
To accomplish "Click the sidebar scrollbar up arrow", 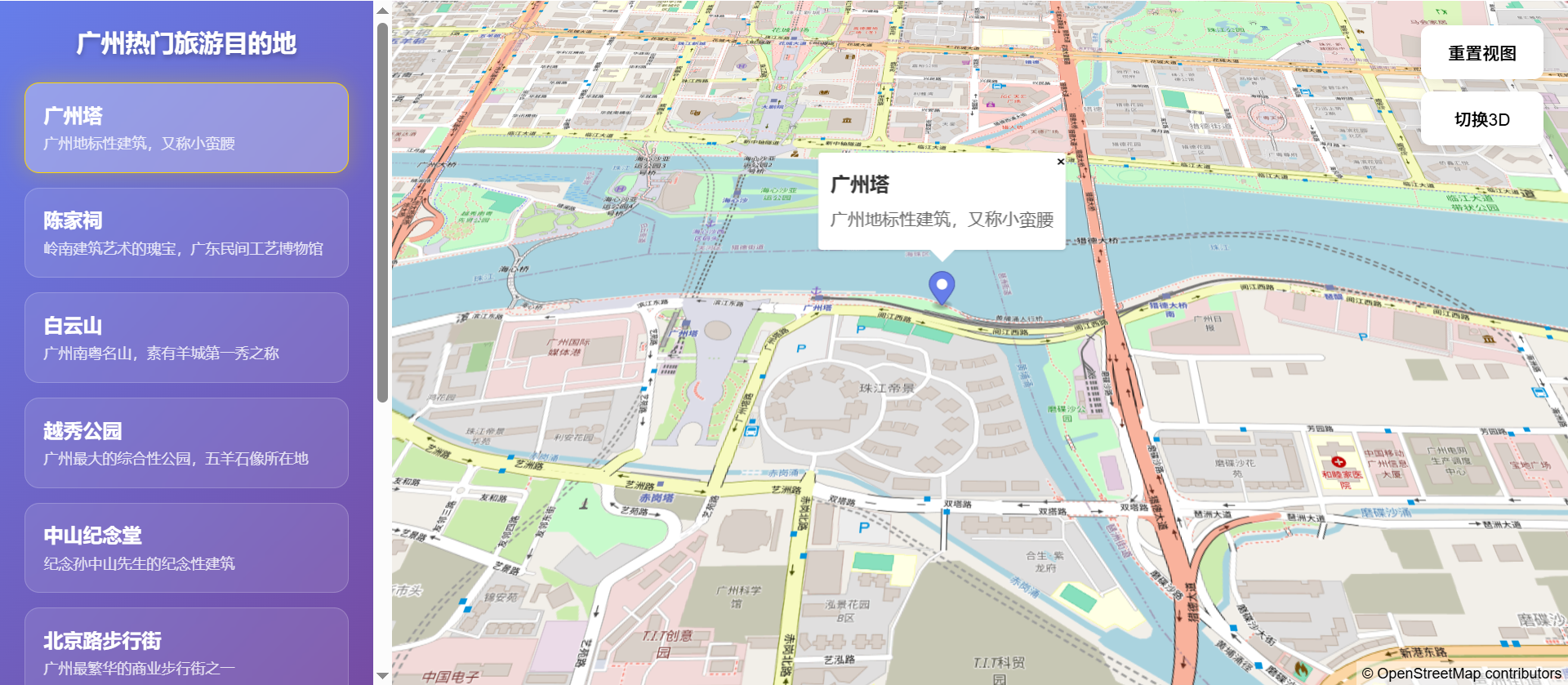I will pos(382,11).
